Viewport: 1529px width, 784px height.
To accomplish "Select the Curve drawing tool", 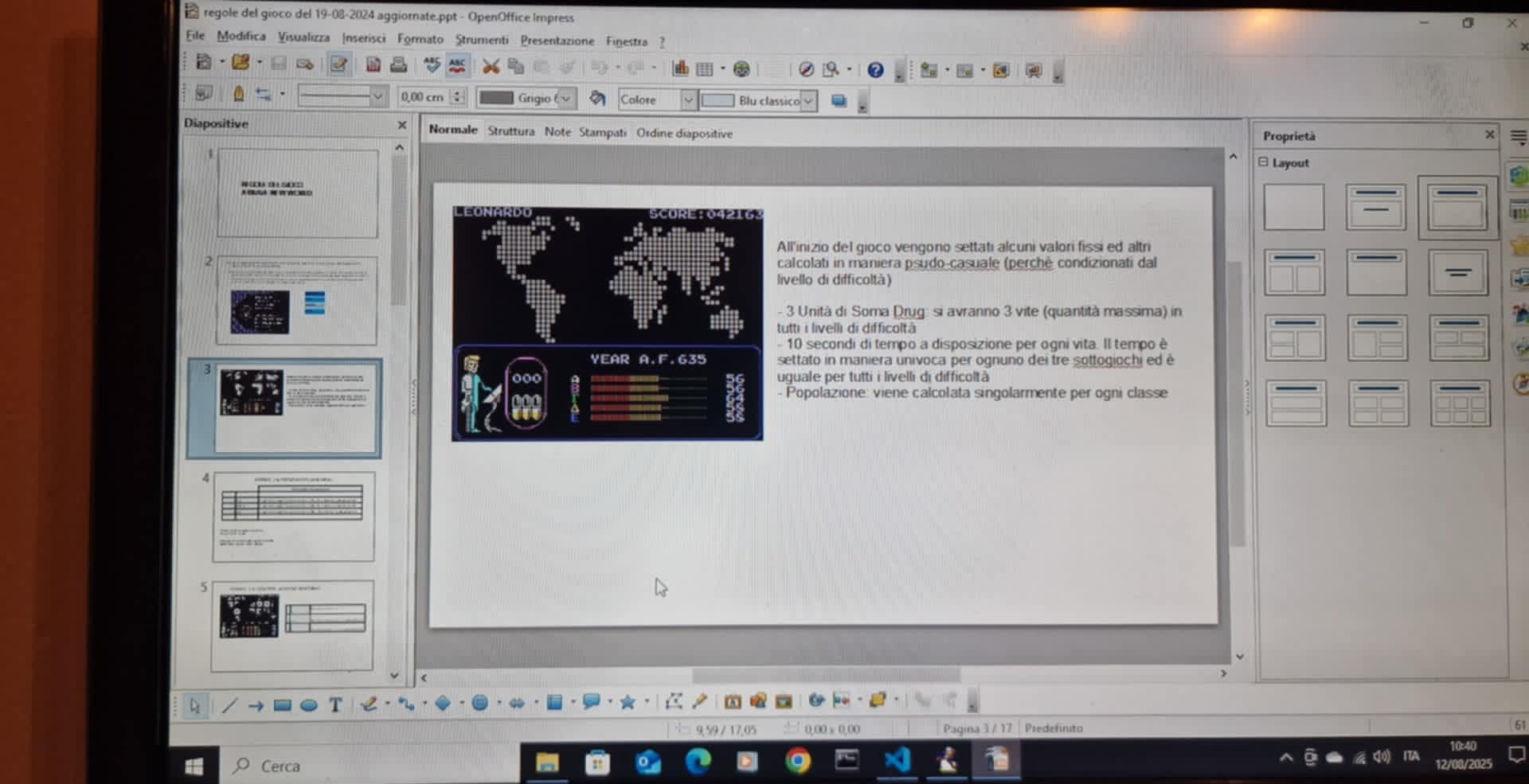I will [x=369, y=704].
